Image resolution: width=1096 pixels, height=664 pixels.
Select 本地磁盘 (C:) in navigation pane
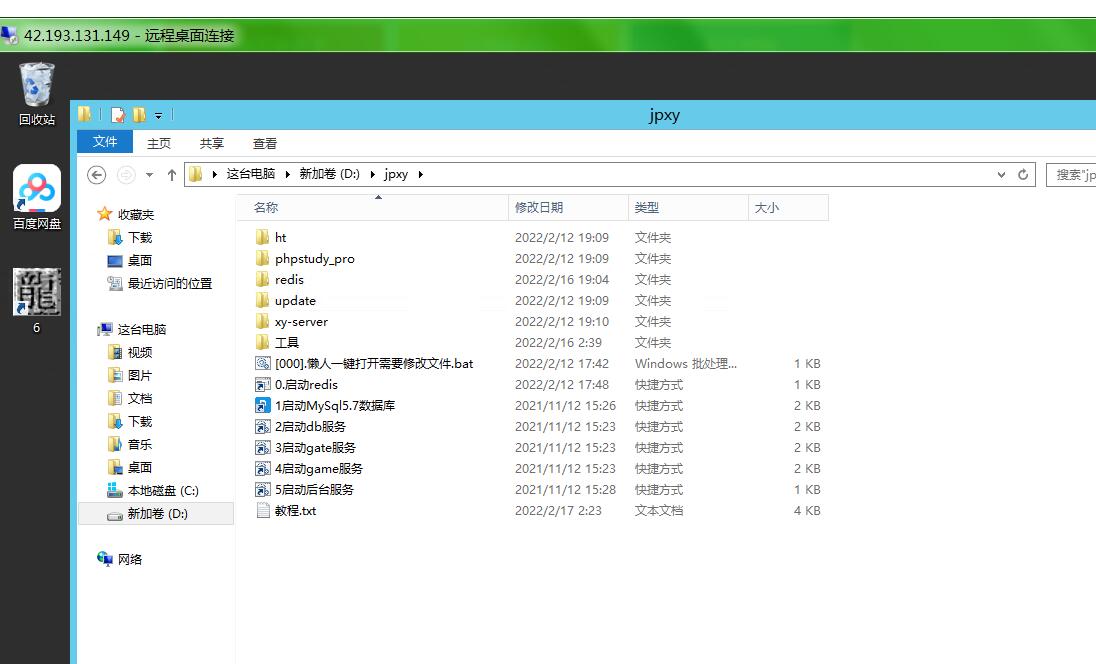coord(162,491)
